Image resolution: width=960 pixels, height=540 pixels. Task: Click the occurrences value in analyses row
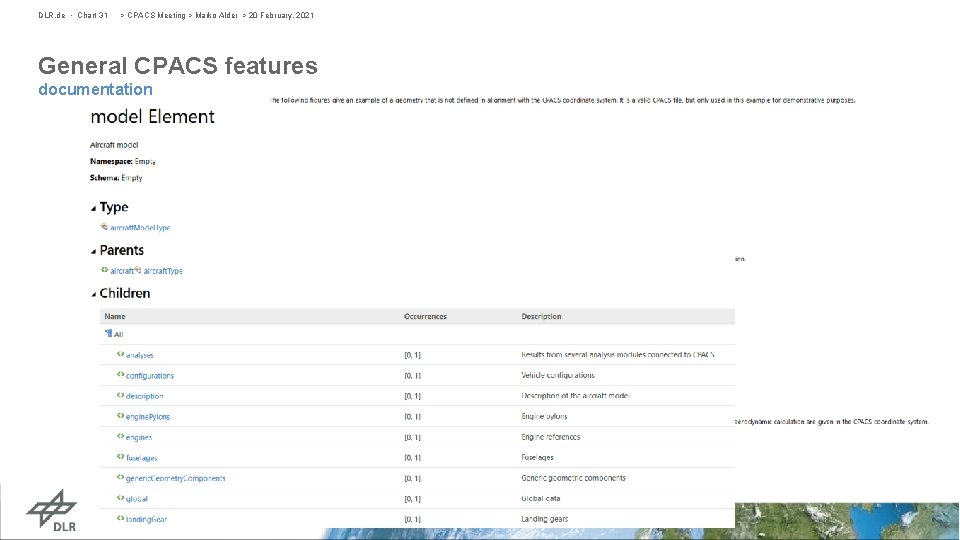tap(413, 355)
